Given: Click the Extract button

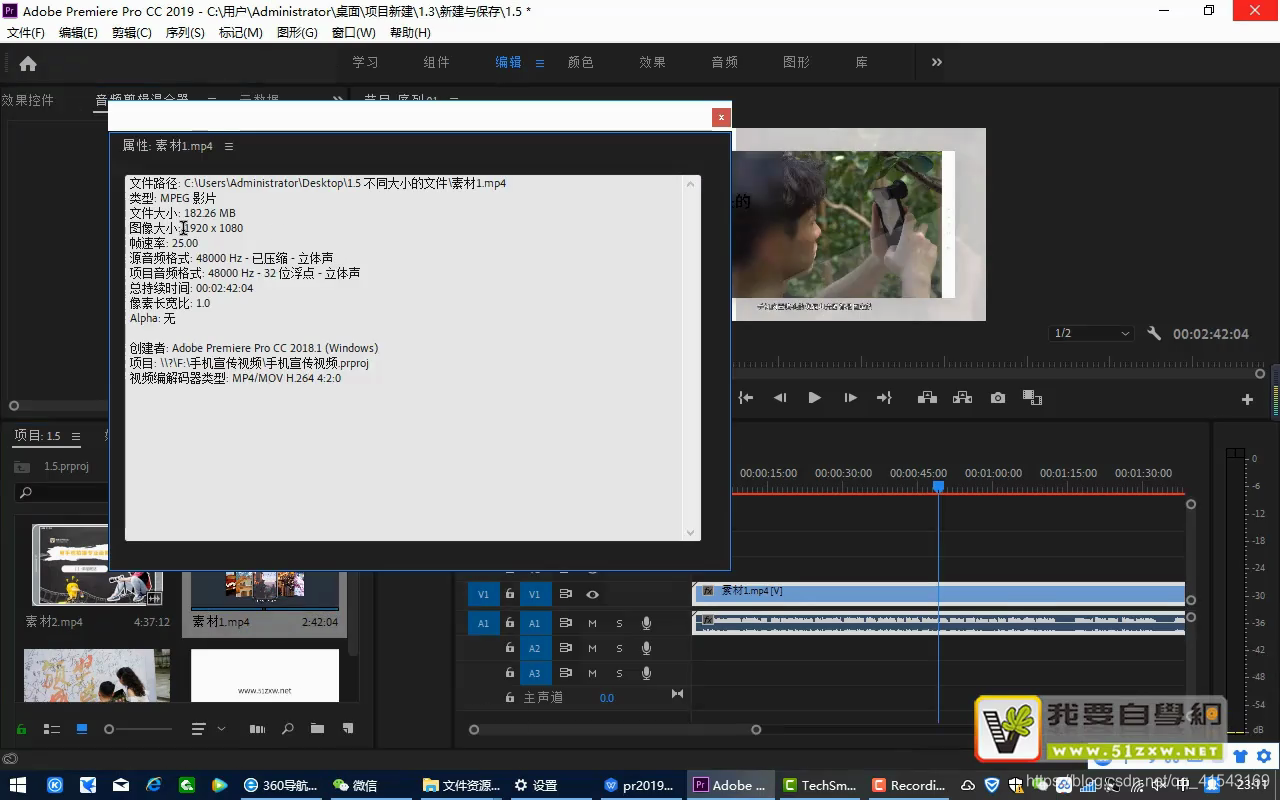Looking at the screenshot, I should click(x=962, y=398).
